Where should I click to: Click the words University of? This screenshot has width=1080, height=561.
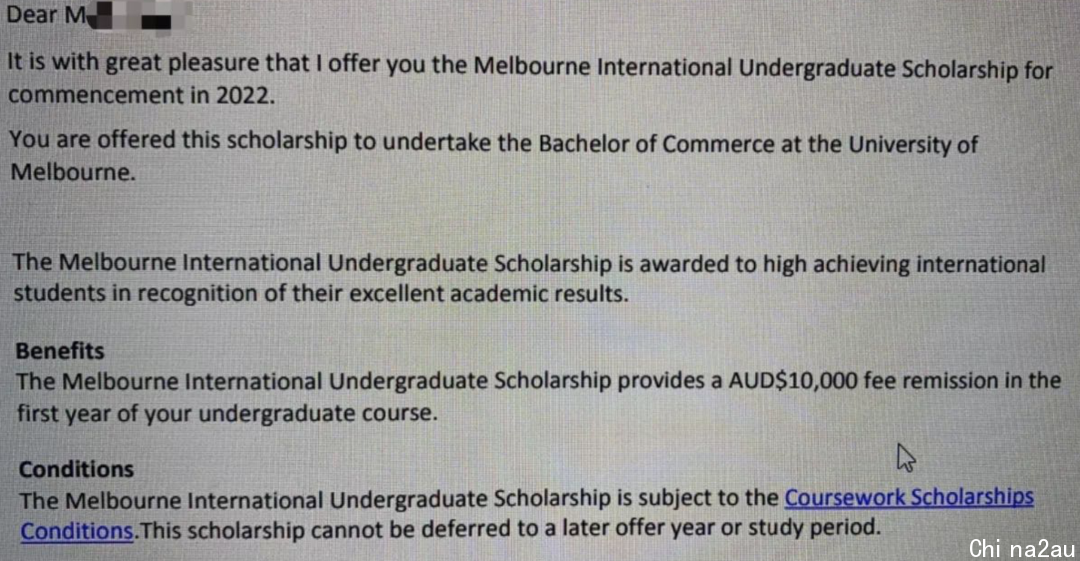[x=913, y=145]
